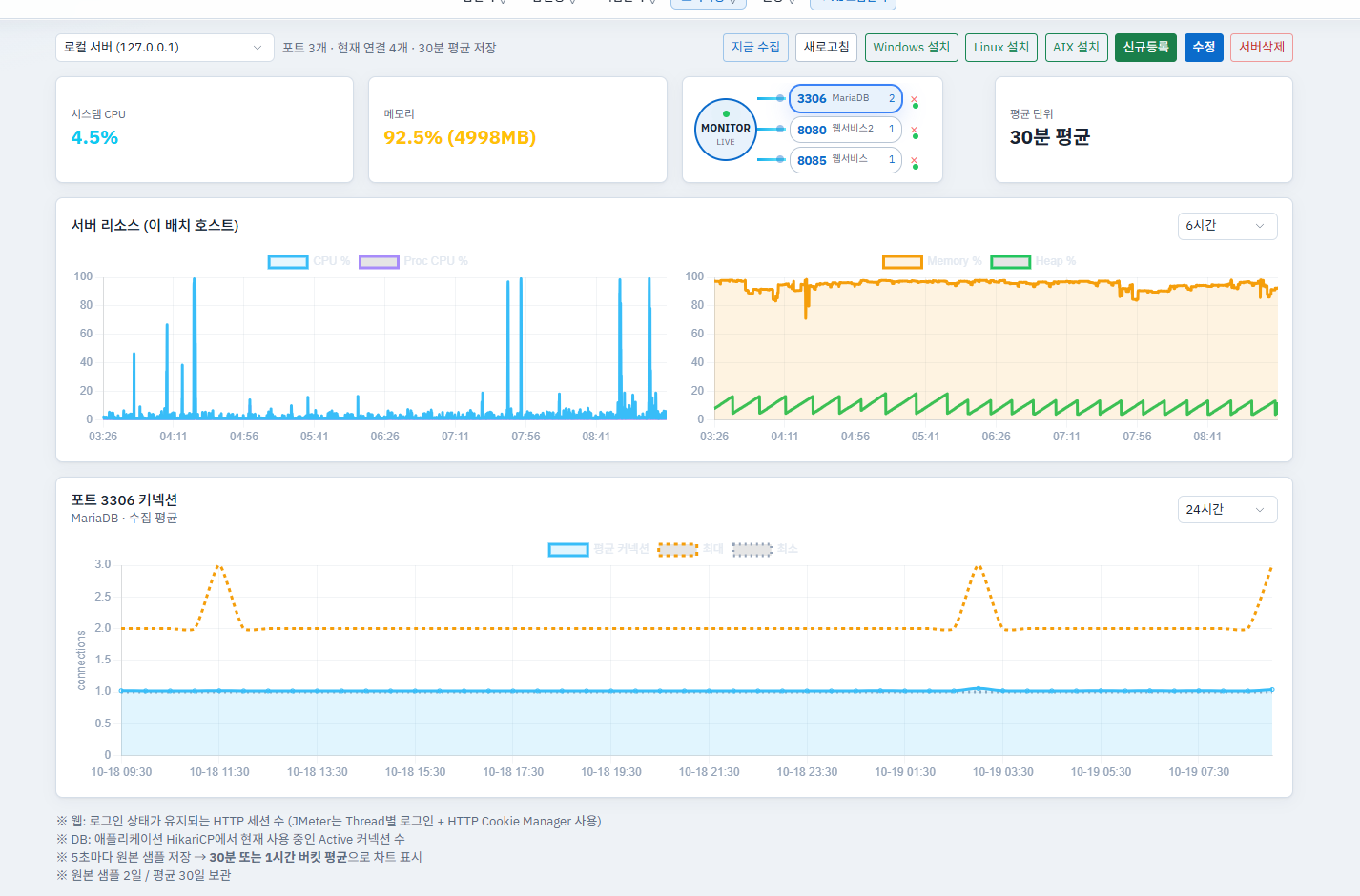Click the MONITOR LIVE circle node
Viewport: 1360px width, 896px height.
coord(726,130)
